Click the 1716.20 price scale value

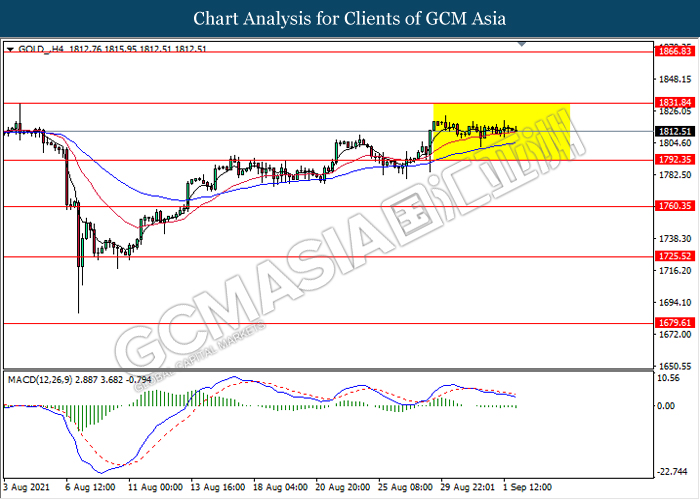click(x=675, y=271)
